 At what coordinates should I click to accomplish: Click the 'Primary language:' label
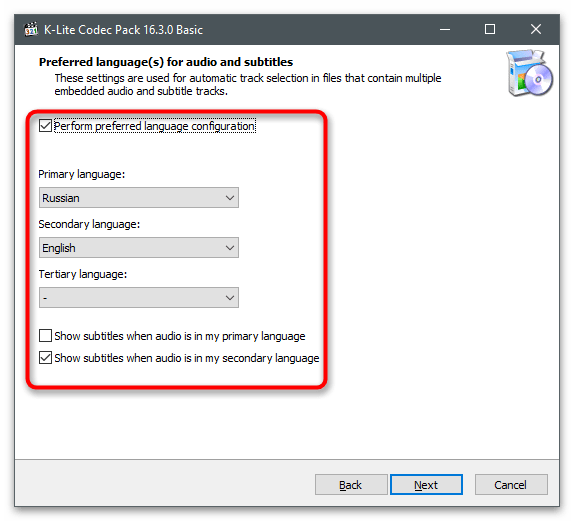[82, 174]
